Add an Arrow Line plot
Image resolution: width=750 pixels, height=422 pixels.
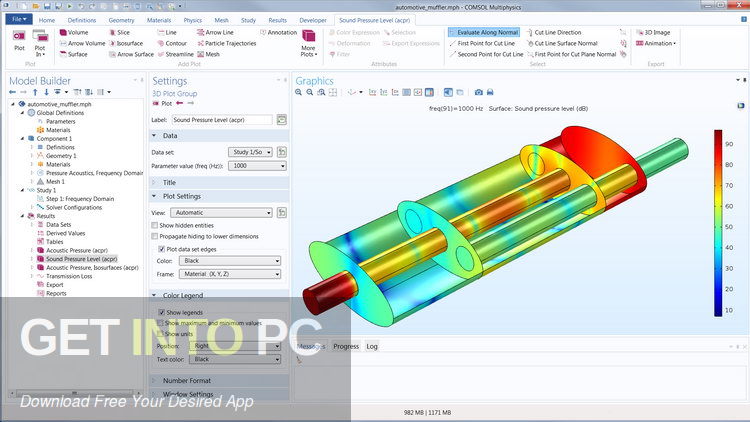coord(215,33)
